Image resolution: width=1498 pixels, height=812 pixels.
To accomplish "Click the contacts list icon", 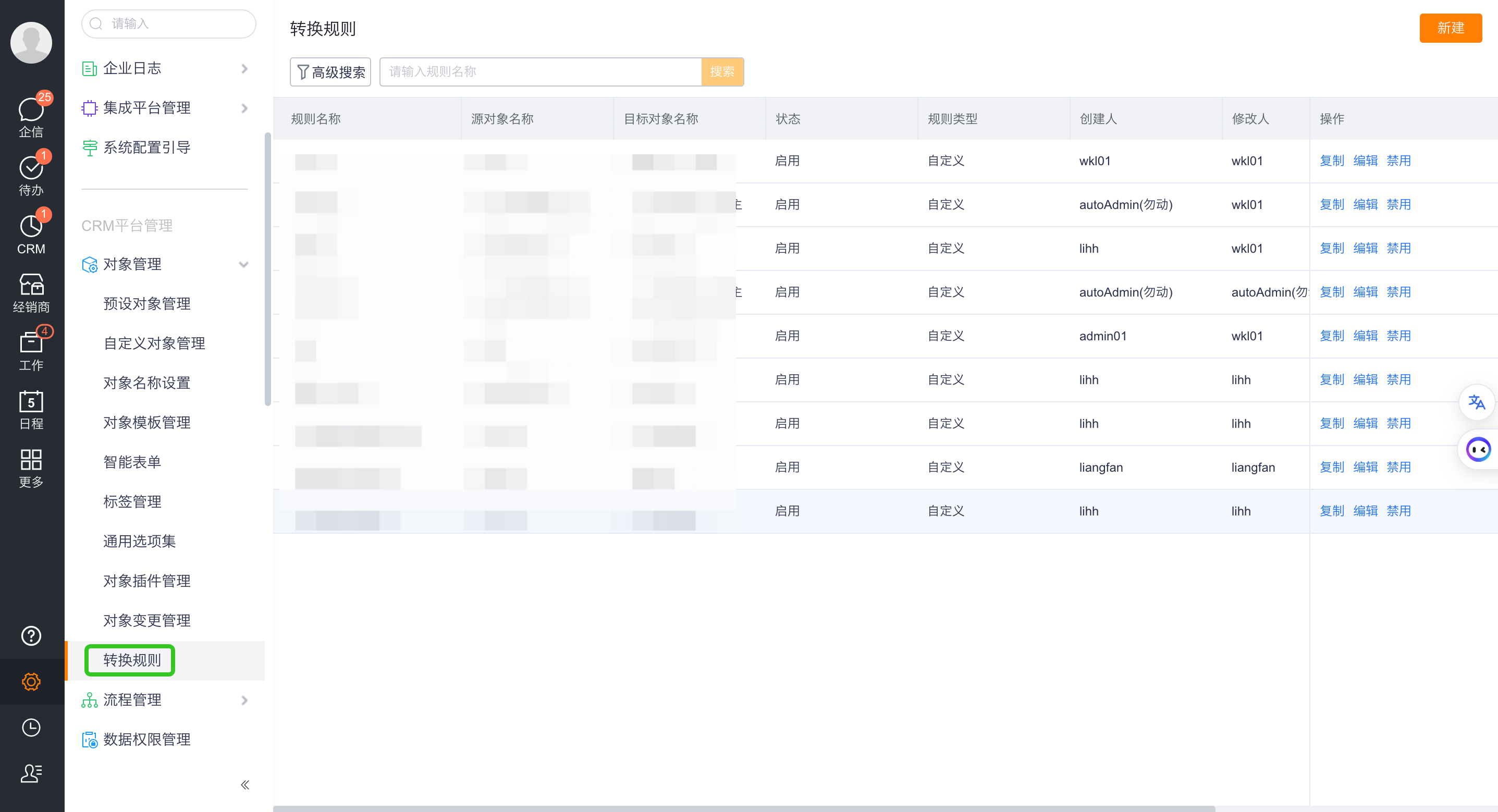I will pyautogui.click(x=31, y=773).
